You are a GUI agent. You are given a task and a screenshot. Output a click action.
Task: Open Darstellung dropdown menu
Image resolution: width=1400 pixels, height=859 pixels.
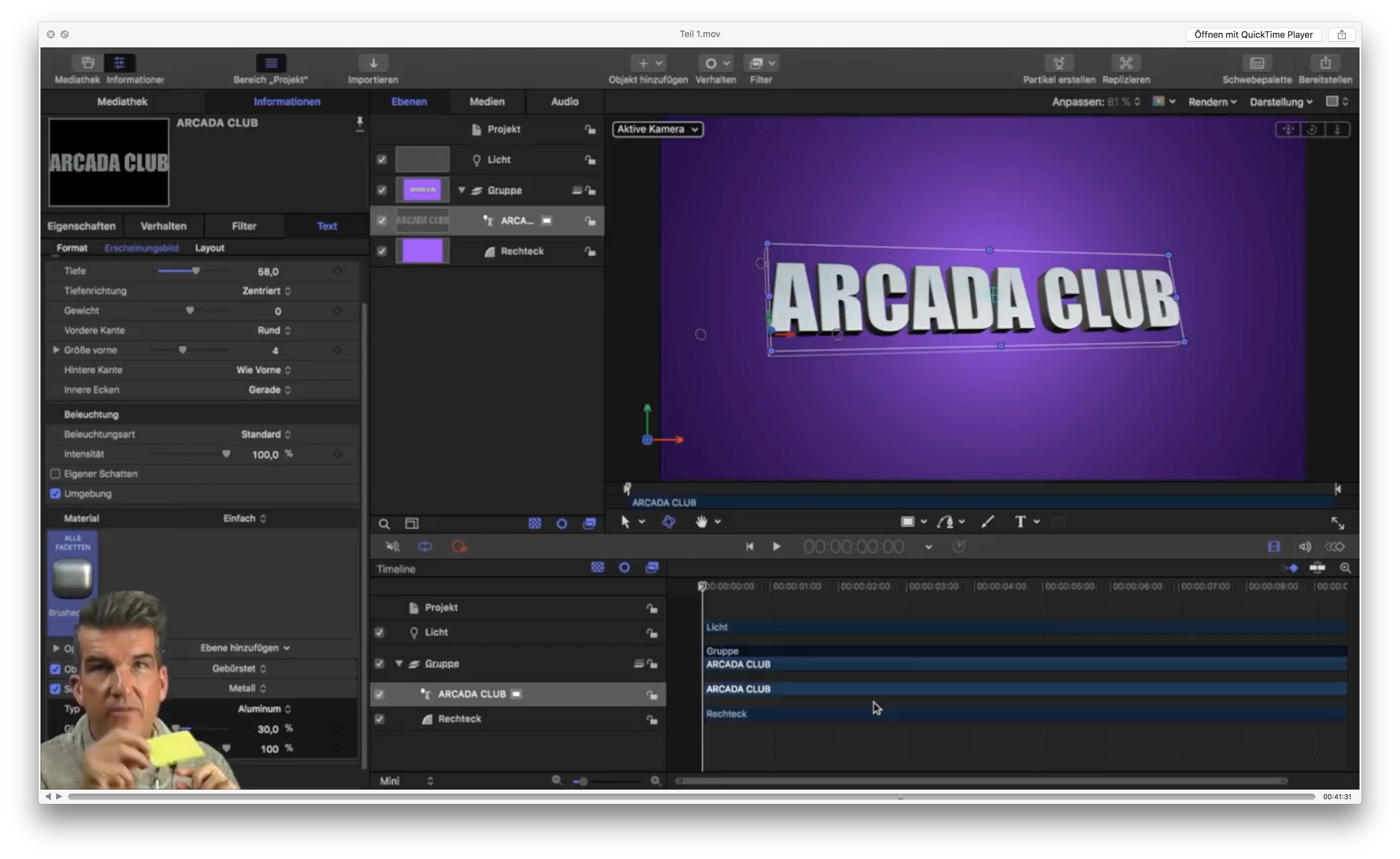(x=1281, y=102)
